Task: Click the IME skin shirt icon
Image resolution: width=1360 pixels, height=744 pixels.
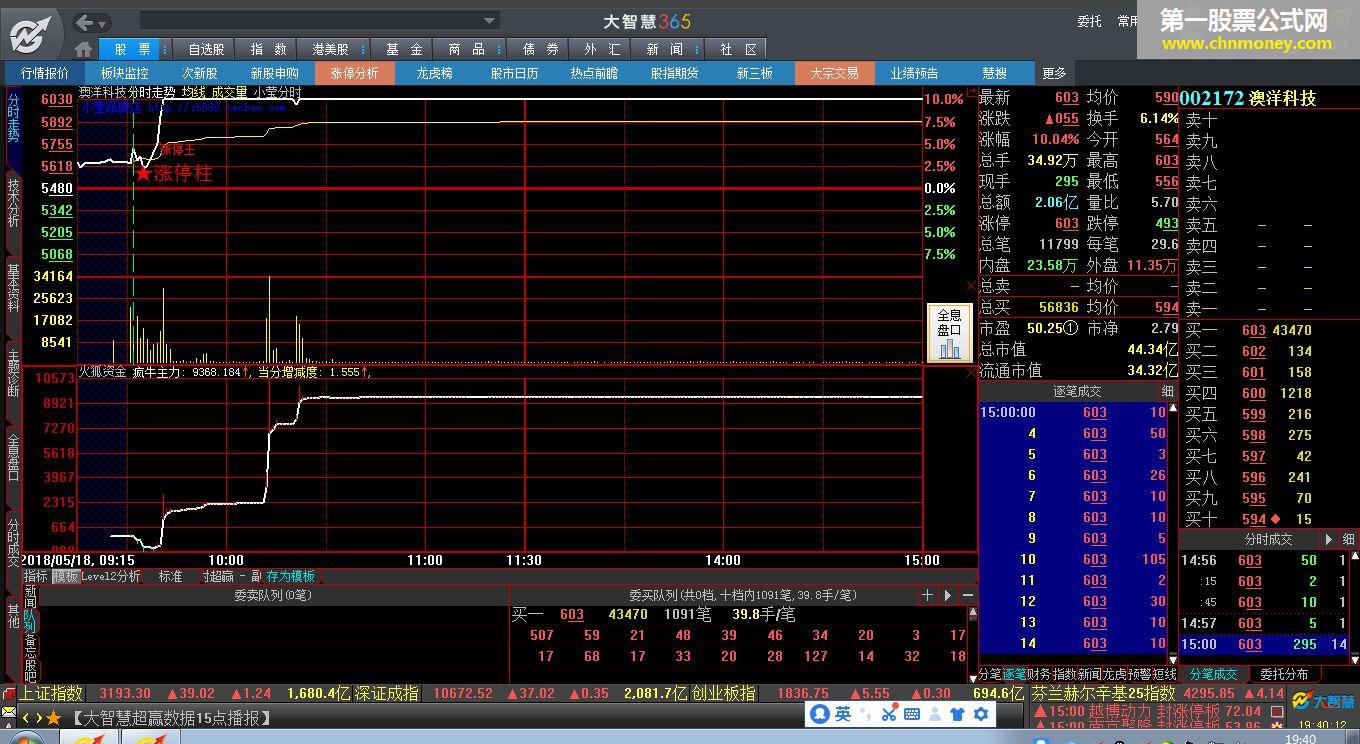Action: point(958,714)
